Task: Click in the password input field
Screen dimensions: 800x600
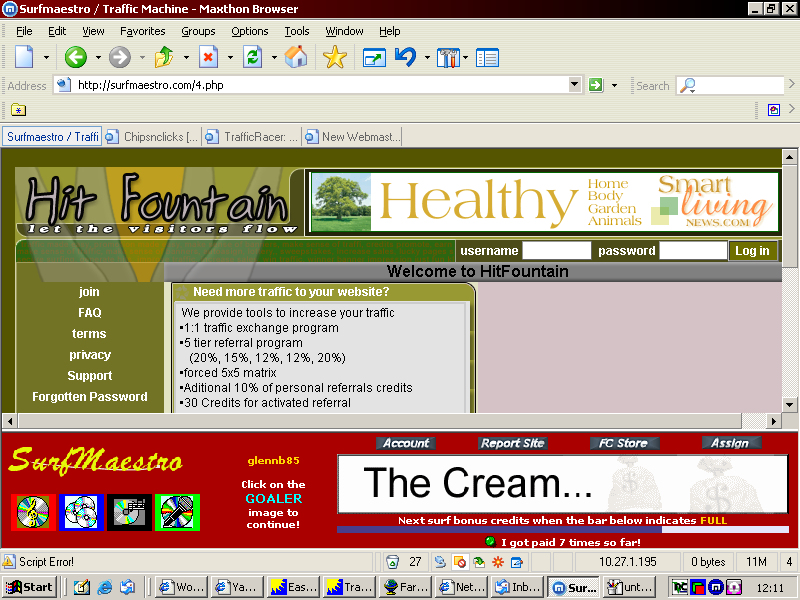Action: [693, 251]
